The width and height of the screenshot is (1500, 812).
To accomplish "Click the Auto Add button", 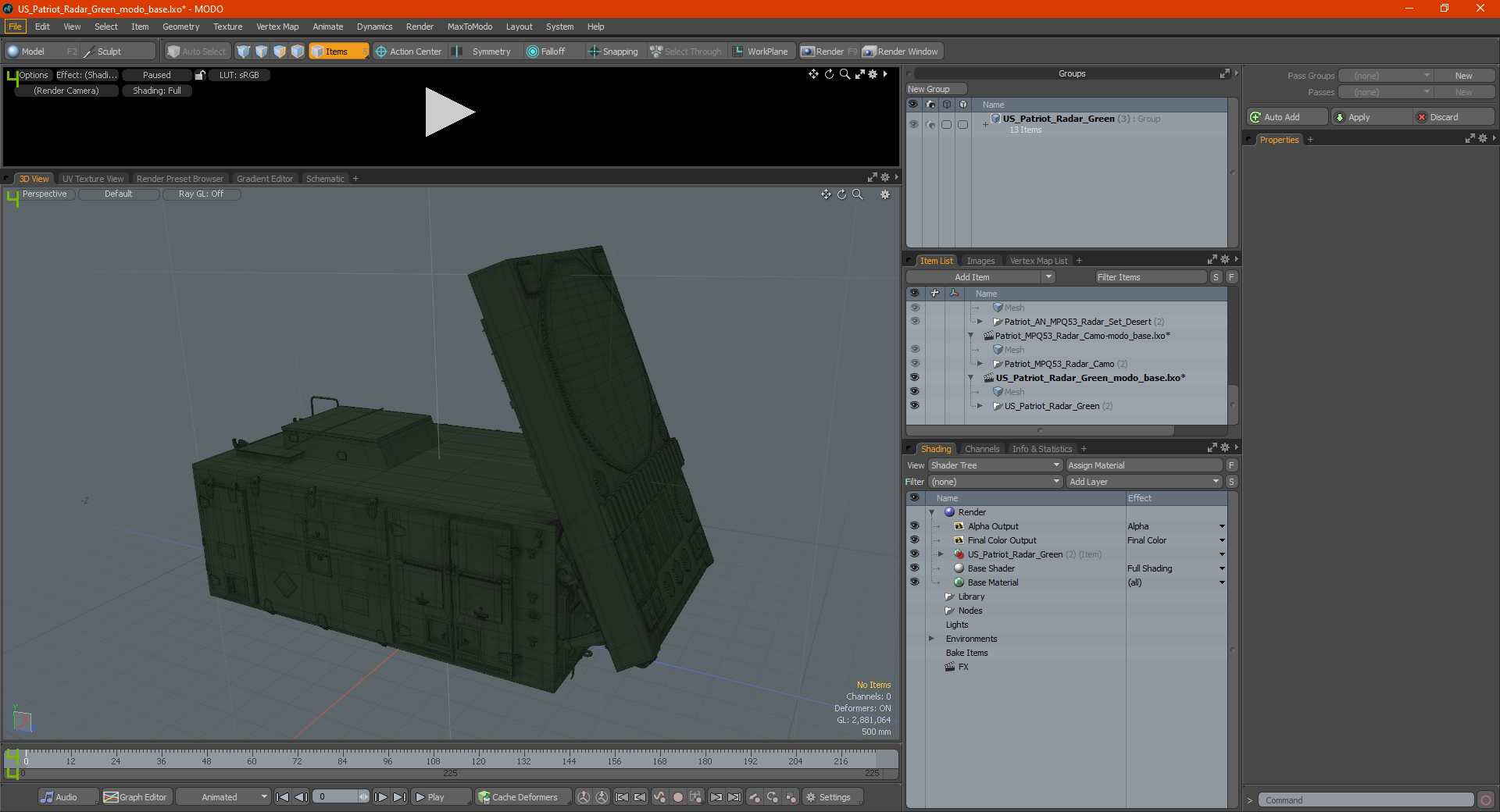I will 1287,117.
